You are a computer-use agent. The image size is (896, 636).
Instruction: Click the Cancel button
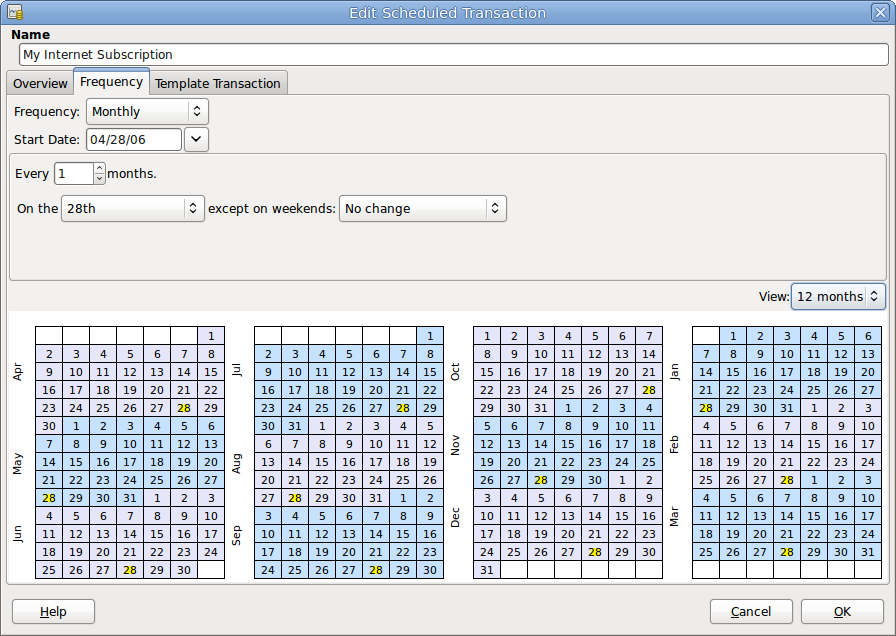click(751, 611)
